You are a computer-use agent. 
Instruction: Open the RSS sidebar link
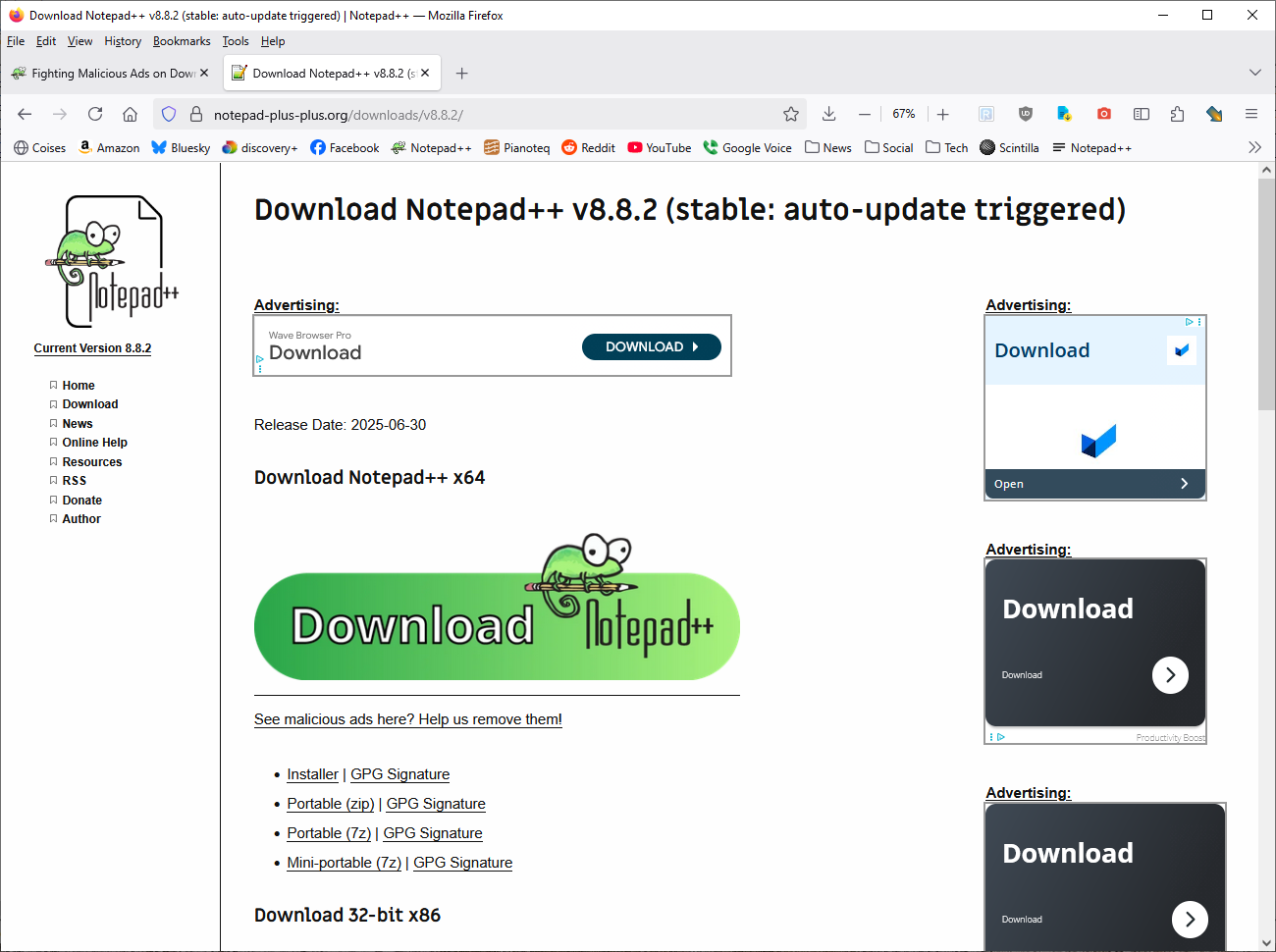coord(75,481)
